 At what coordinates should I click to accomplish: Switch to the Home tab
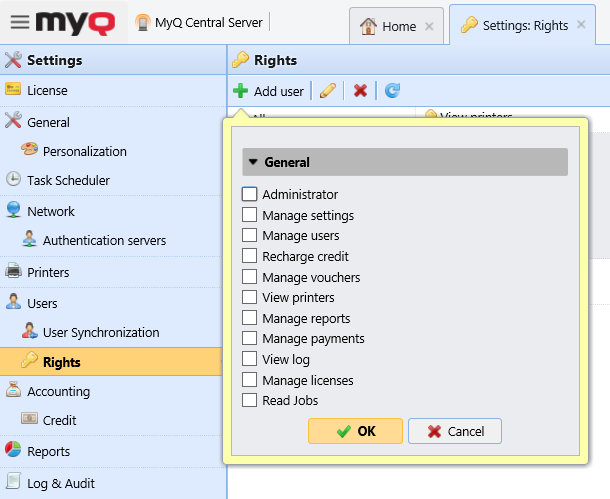[x=399, y=26]
